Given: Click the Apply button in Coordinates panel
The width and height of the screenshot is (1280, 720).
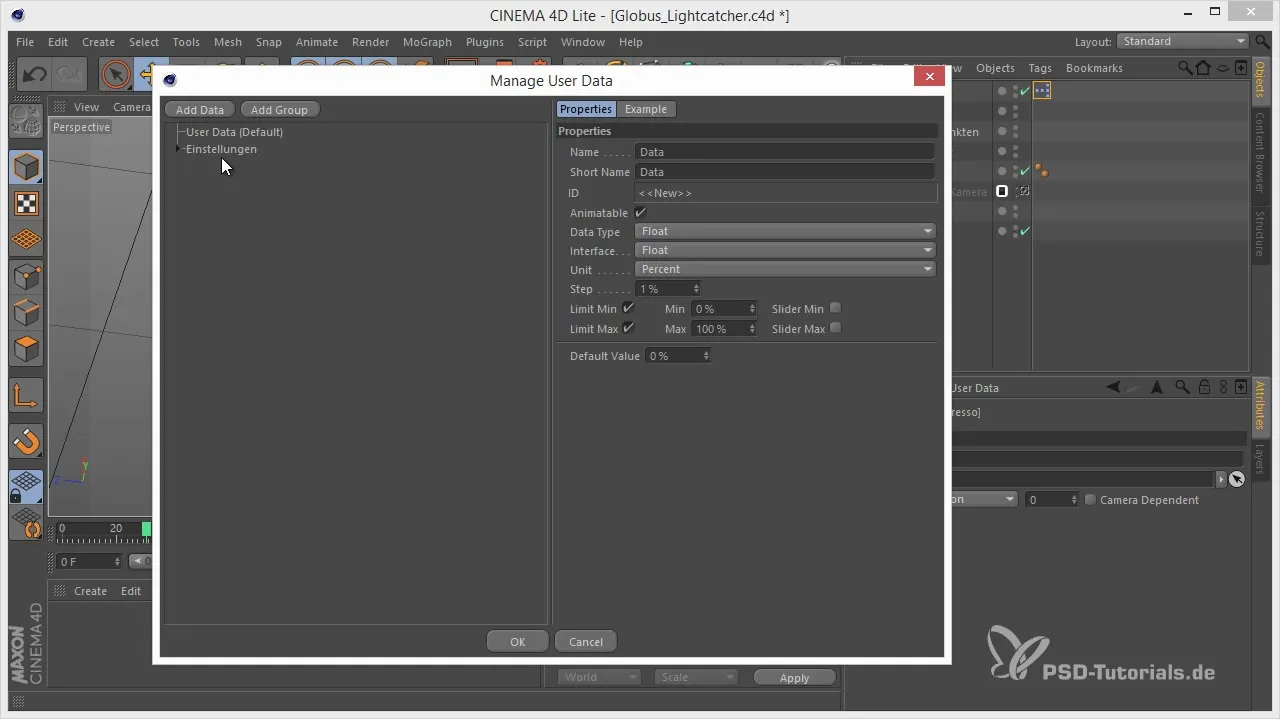Looking at the screenshot, I should 794,677.
